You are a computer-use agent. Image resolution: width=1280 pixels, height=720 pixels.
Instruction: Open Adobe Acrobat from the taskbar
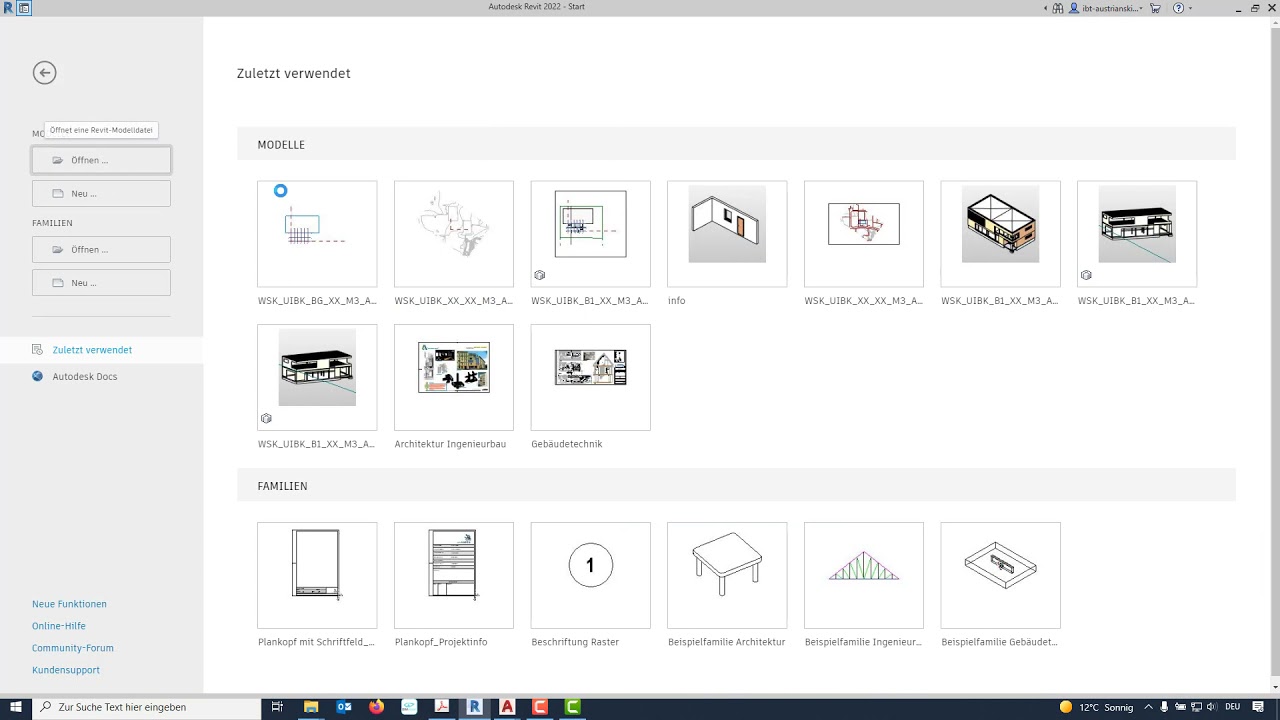click(x=442, y=707)
